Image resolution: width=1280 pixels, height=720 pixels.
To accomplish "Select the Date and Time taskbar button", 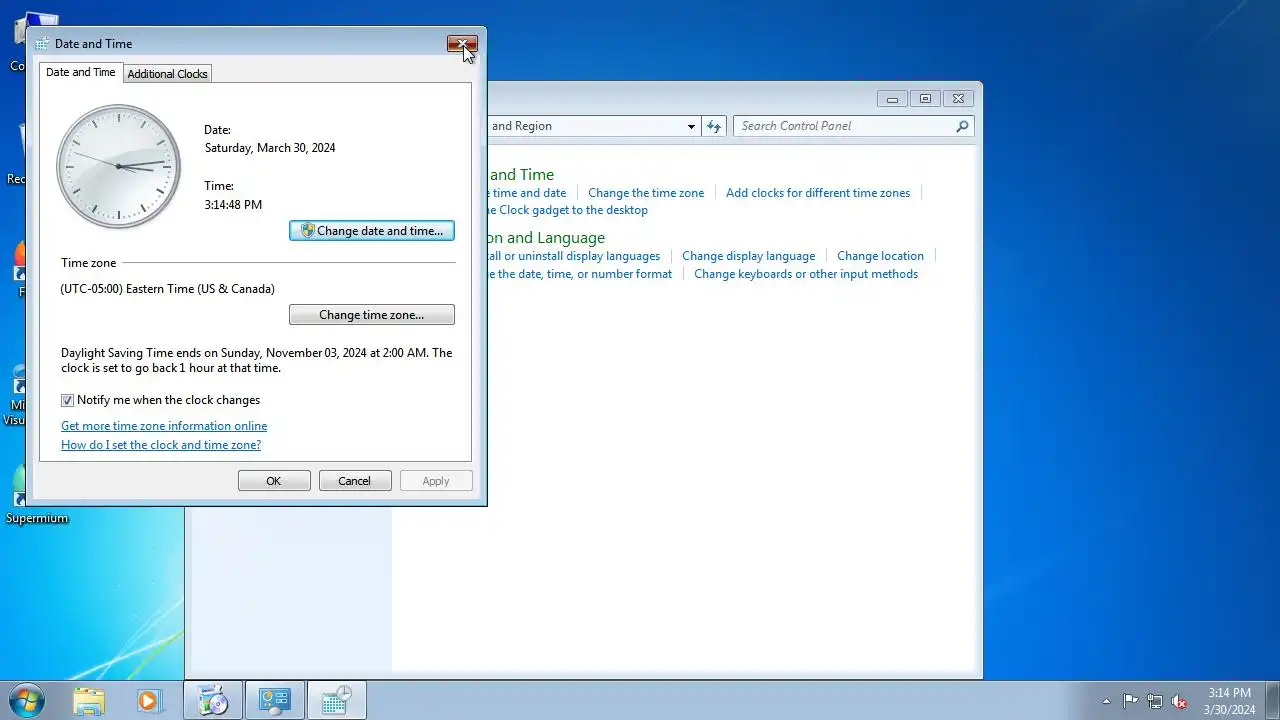I will click(x=337, y=700).
